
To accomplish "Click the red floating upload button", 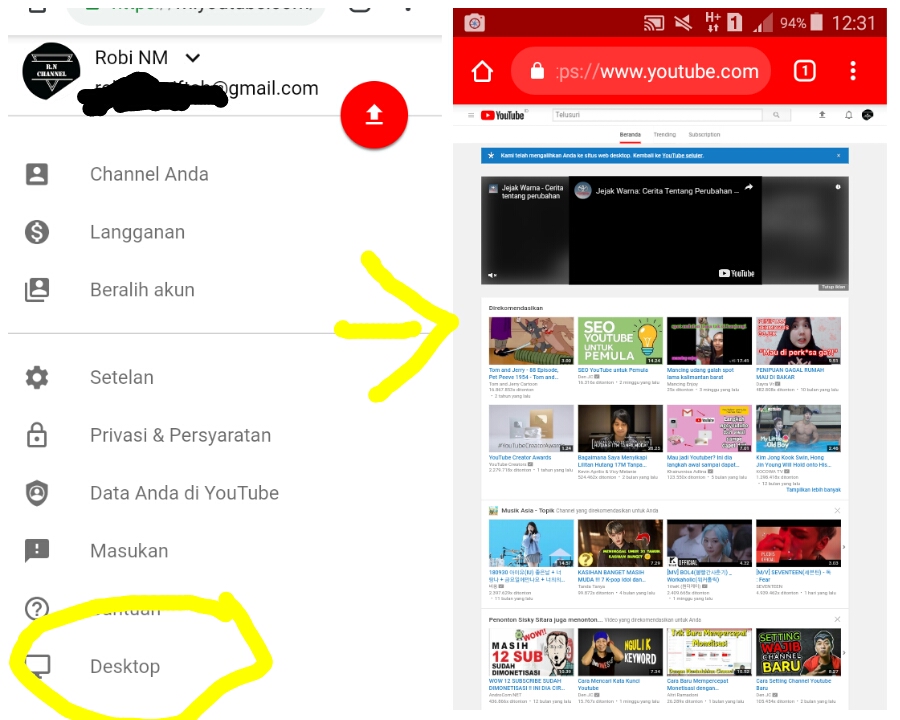I will (x=374, y=115).
